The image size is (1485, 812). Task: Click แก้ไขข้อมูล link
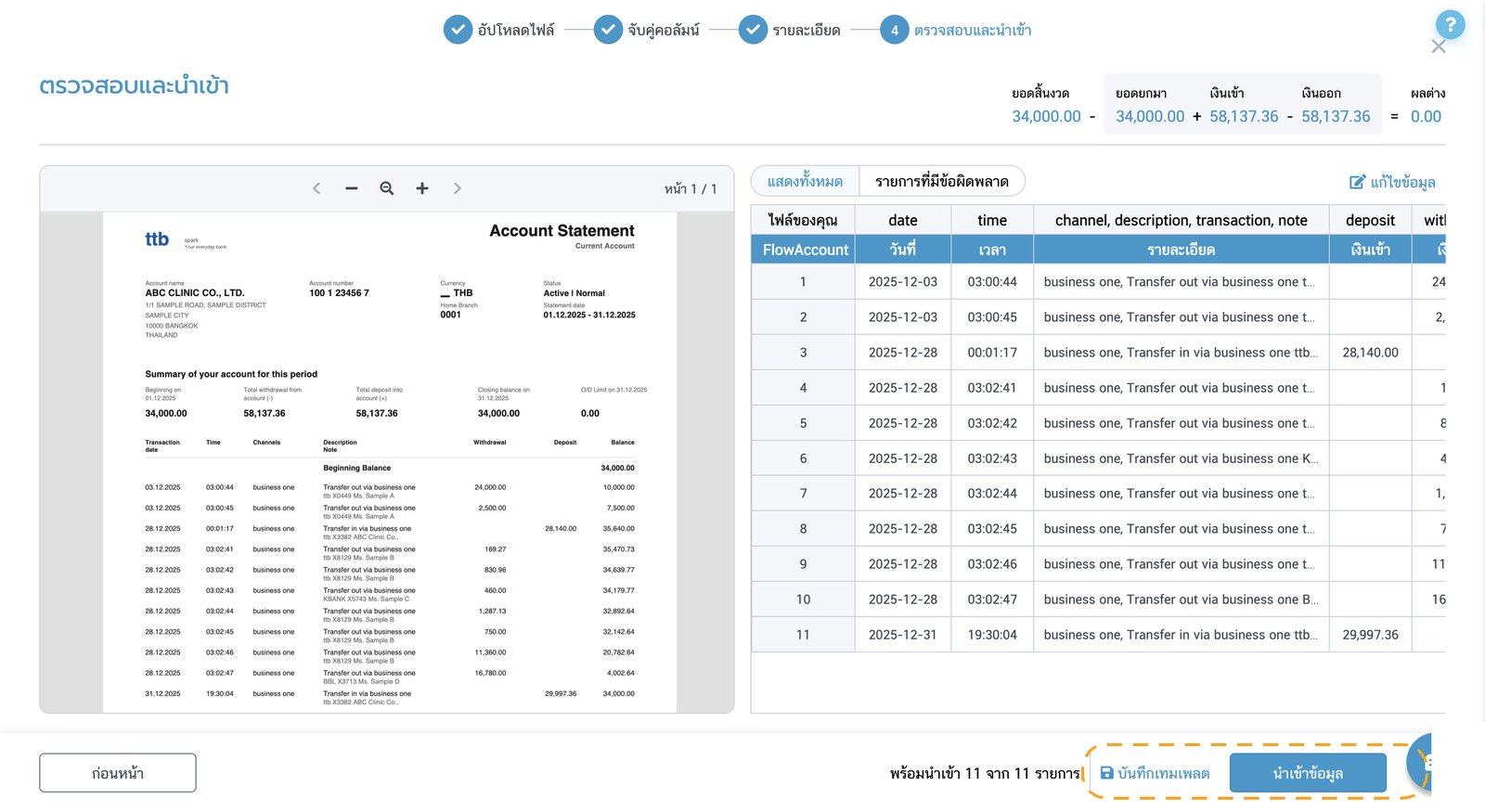pyautogui.click(x=1392, y=182)
